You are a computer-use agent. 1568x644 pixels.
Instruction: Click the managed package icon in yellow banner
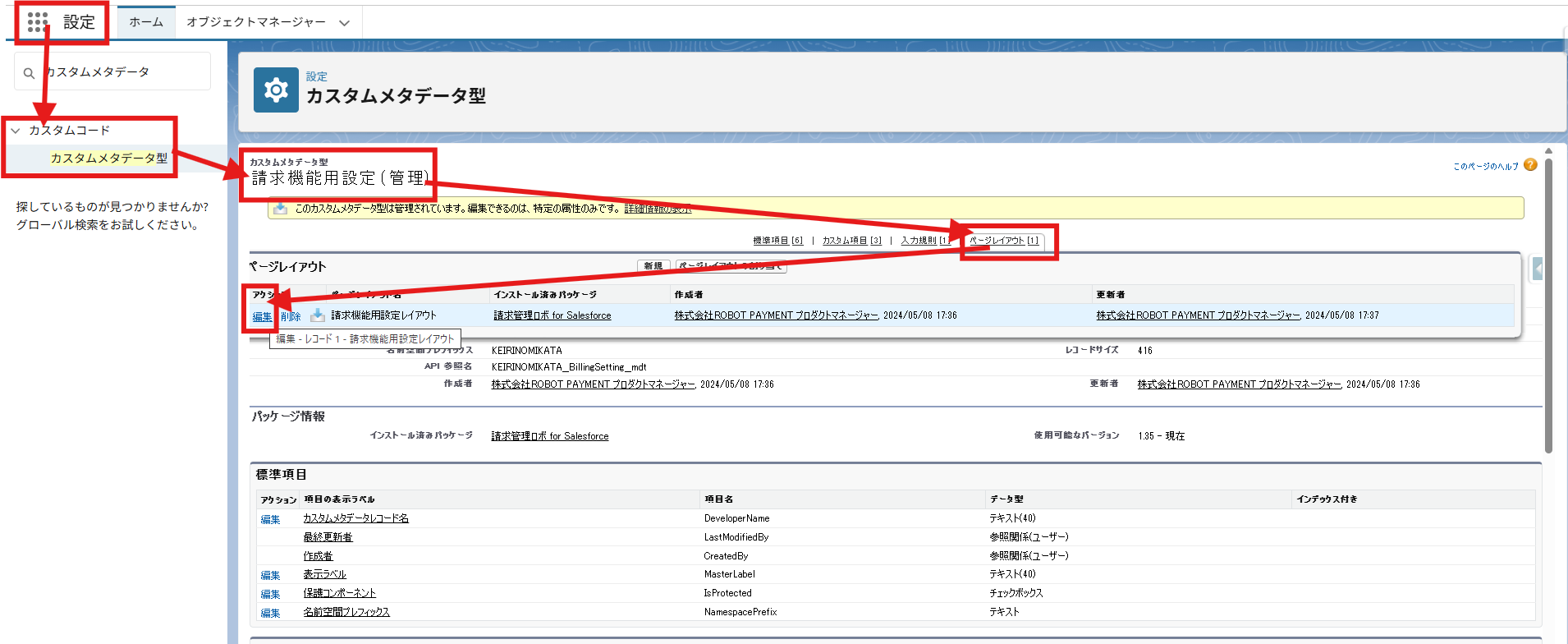(281, 209)
